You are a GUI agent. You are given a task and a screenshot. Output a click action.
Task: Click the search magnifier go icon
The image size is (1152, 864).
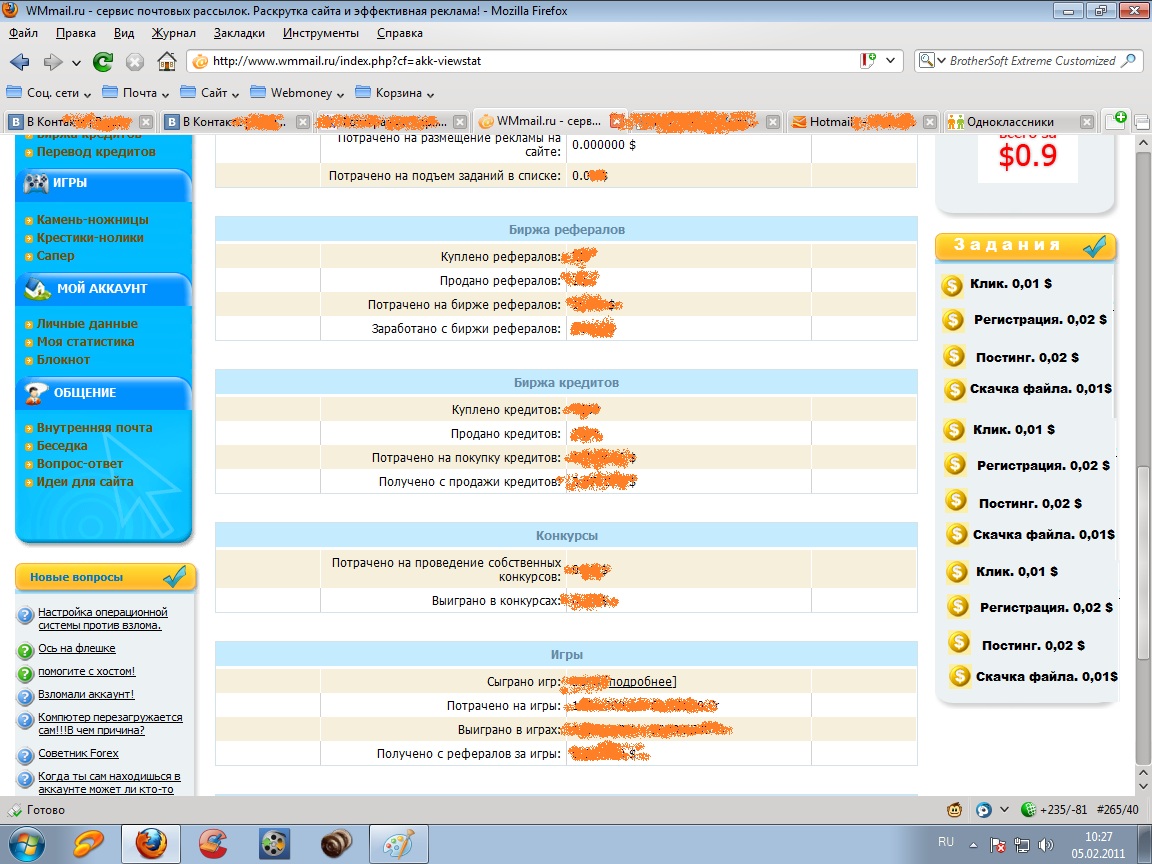tap(1128, 61)
